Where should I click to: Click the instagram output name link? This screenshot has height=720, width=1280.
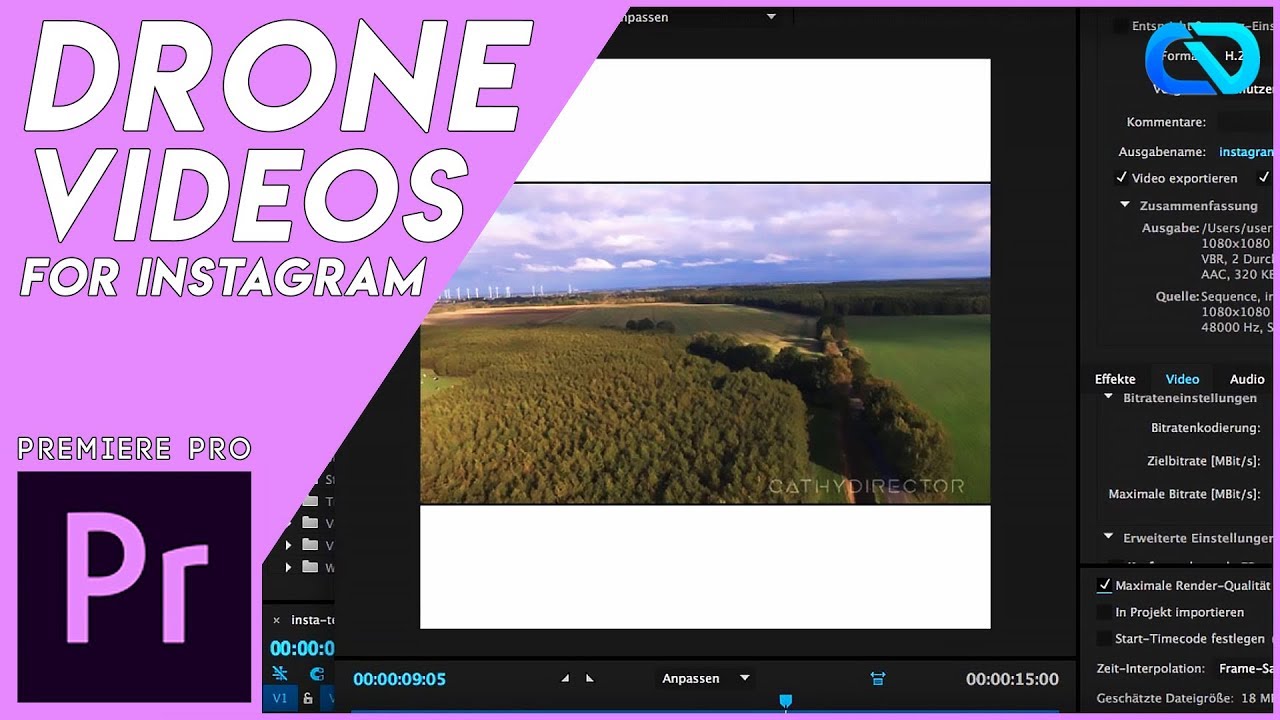(x=1247, y=152)
